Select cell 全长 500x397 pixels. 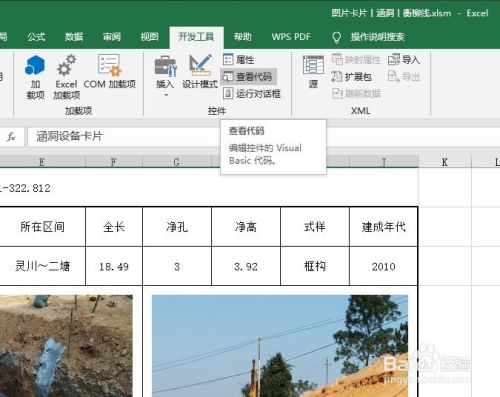tap(114, 227)
